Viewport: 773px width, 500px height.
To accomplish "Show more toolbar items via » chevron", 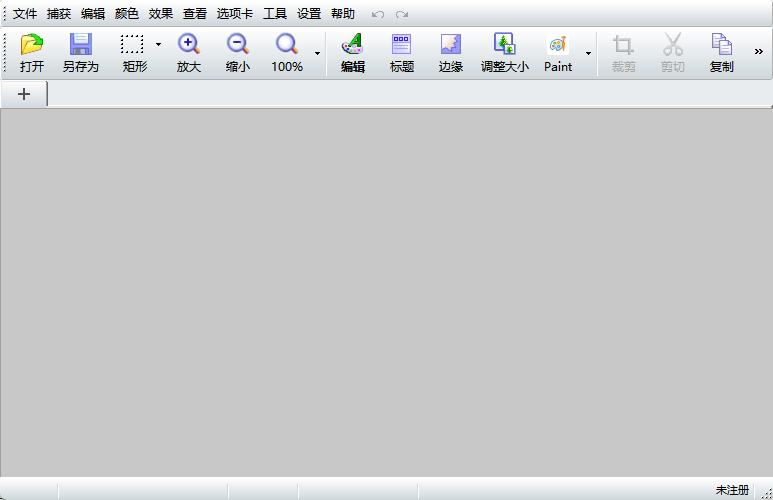I will coord(759,51).
